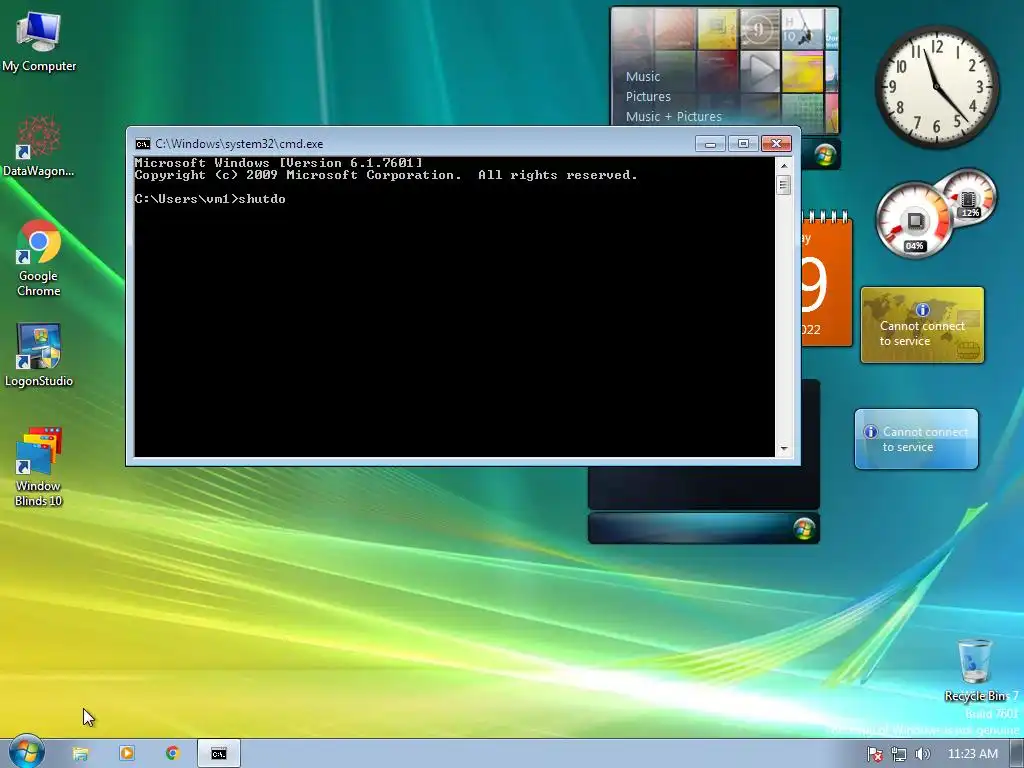This screenshot has height=768, width=1024.
Task: Close the cmd.exe window
Action: click(x=776, y=144)
